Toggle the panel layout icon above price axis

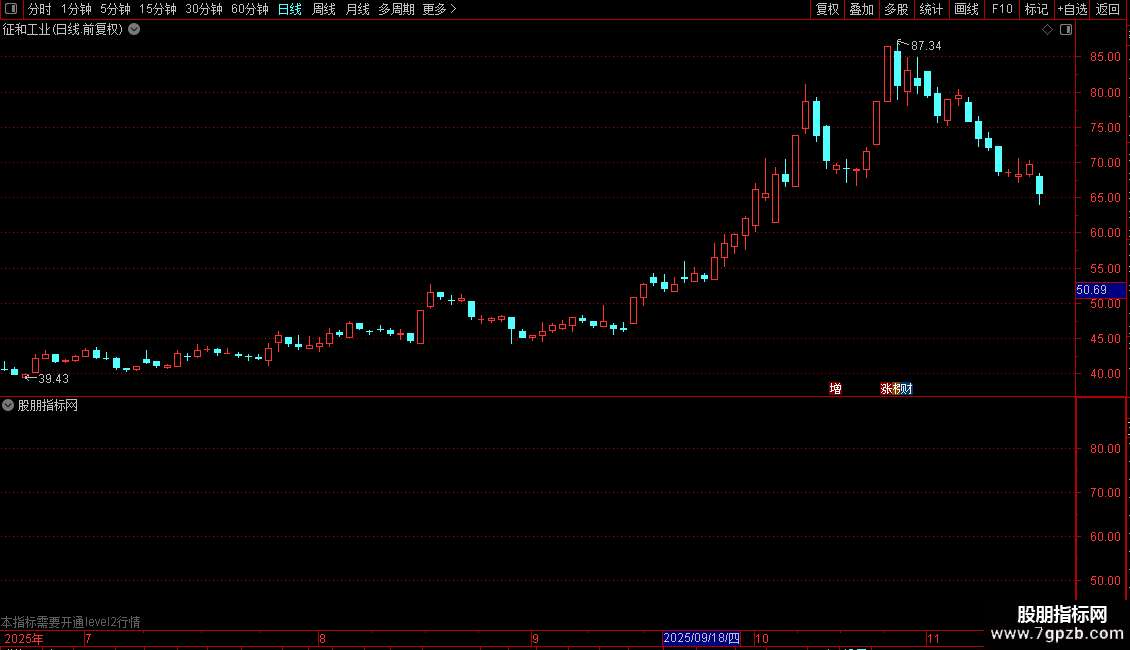[x=1066, y=30]
